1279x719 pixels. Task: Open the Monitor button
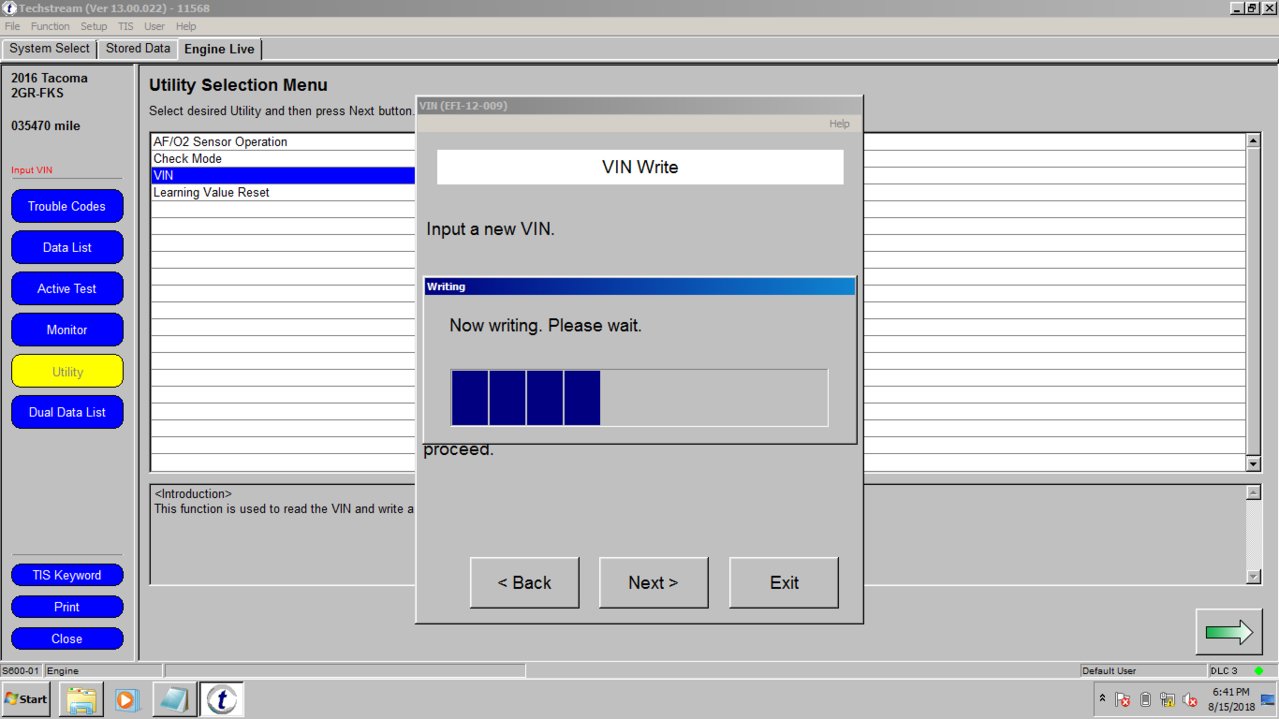pos(67,329)
